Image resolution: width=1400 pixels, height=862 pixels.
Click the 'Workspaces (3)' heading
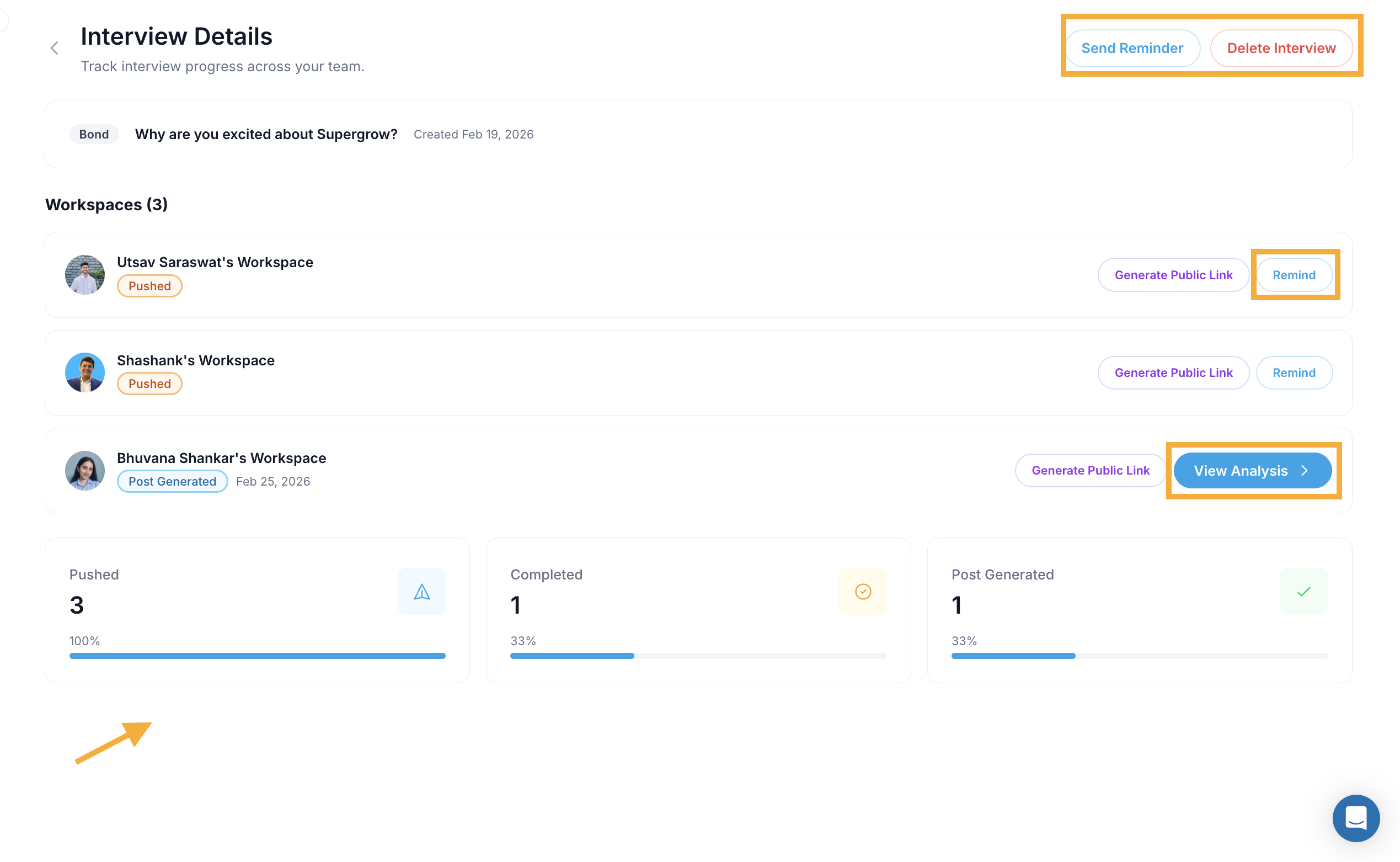click(x=106, y=204)
